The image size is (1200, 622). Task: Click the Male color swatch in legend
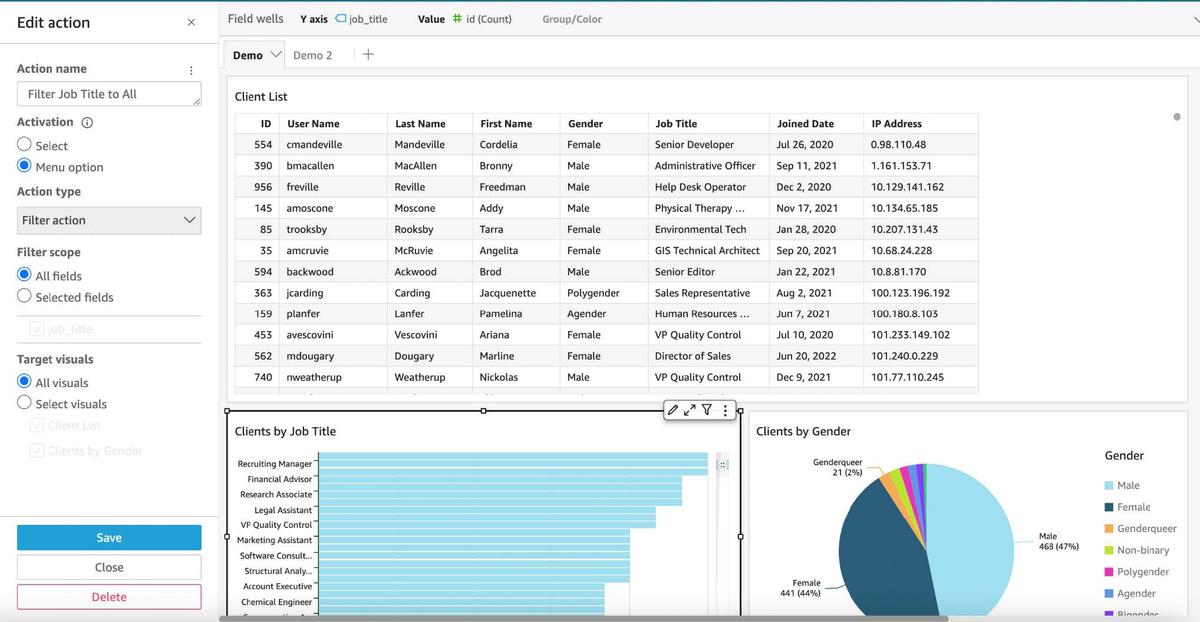coord(1109,486)
